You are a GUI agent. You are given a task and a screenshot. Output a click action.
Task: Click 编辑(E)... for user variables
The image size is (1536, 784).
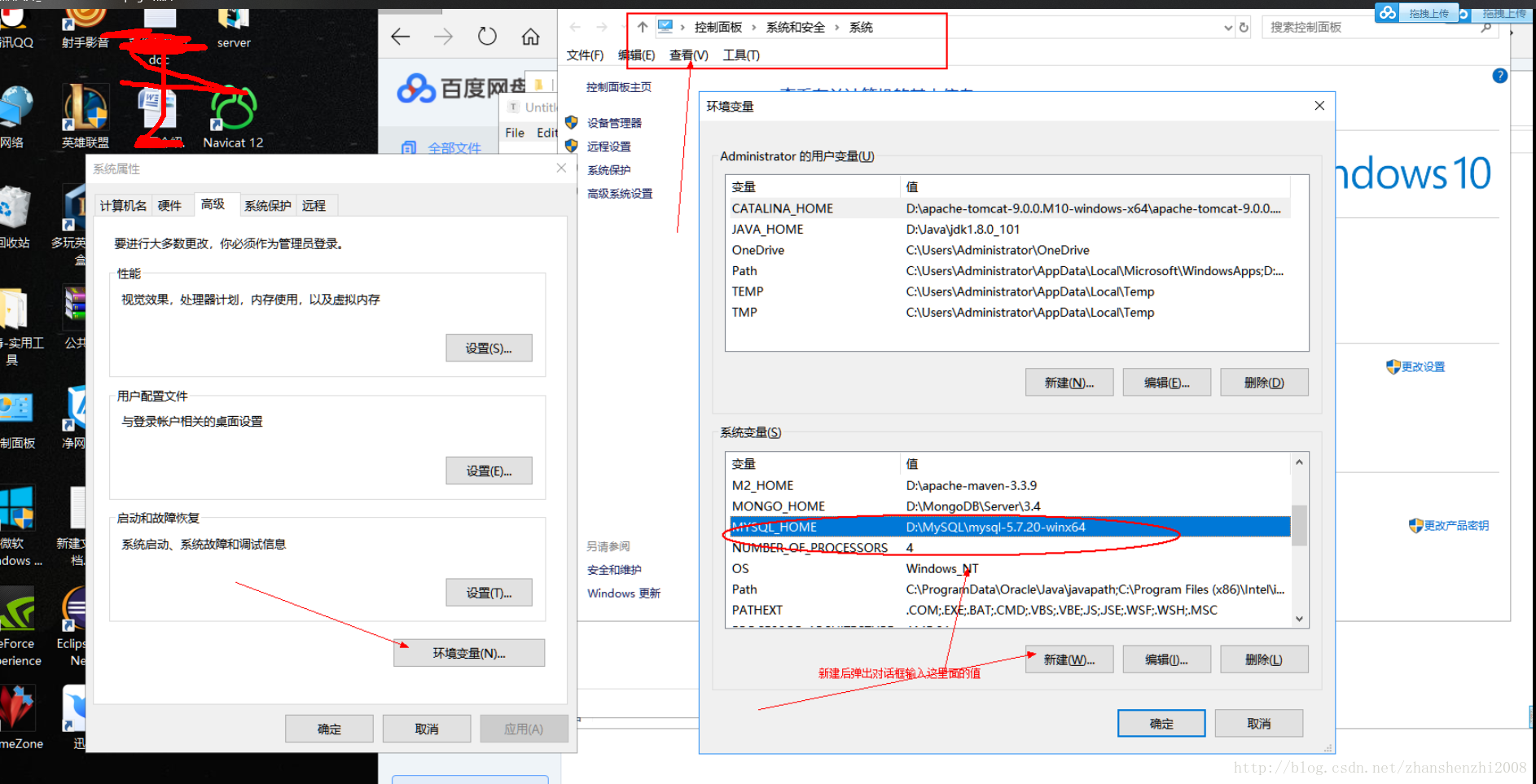(1166, 383)
